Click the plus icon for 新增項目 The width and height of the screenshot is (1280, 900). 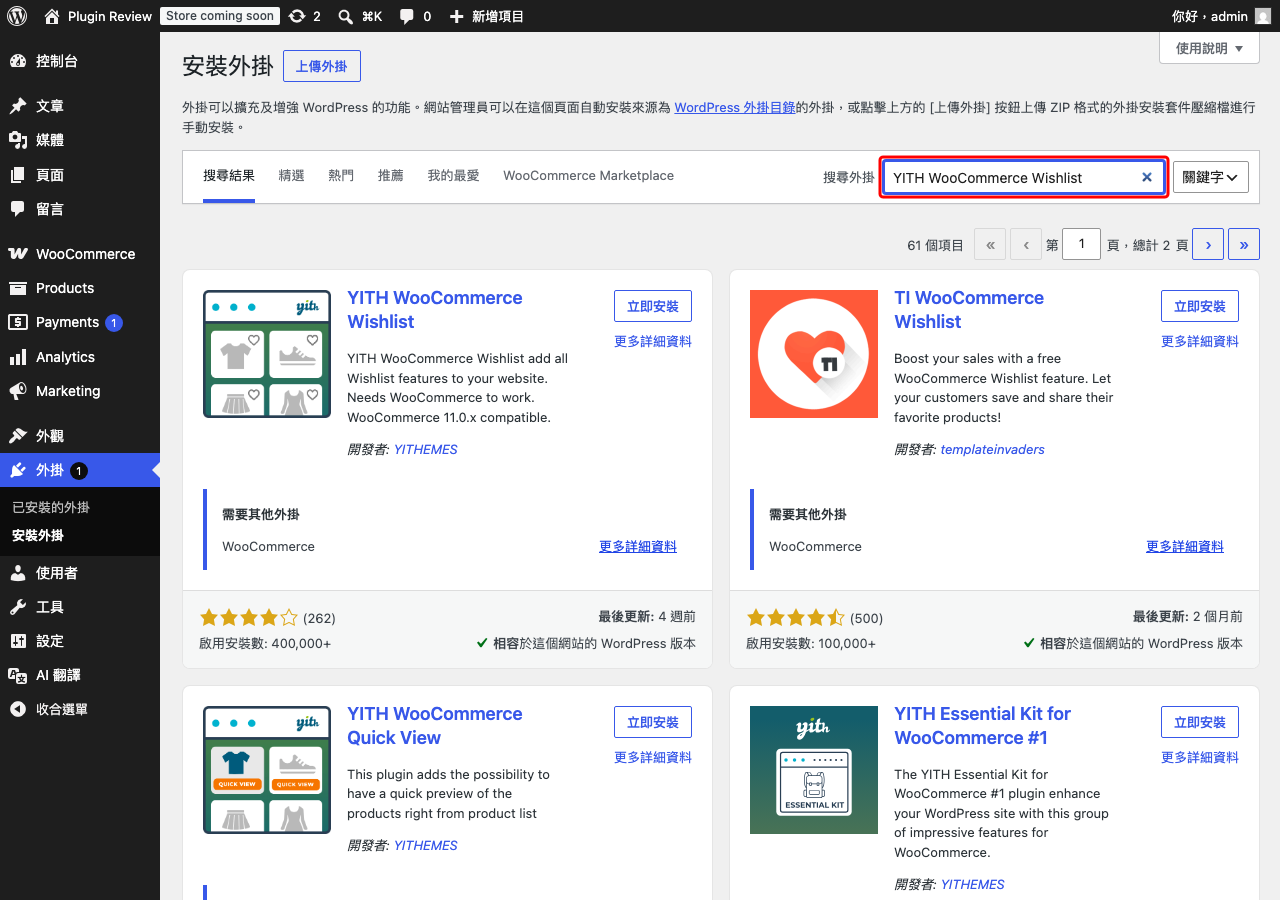click(456, 16)
